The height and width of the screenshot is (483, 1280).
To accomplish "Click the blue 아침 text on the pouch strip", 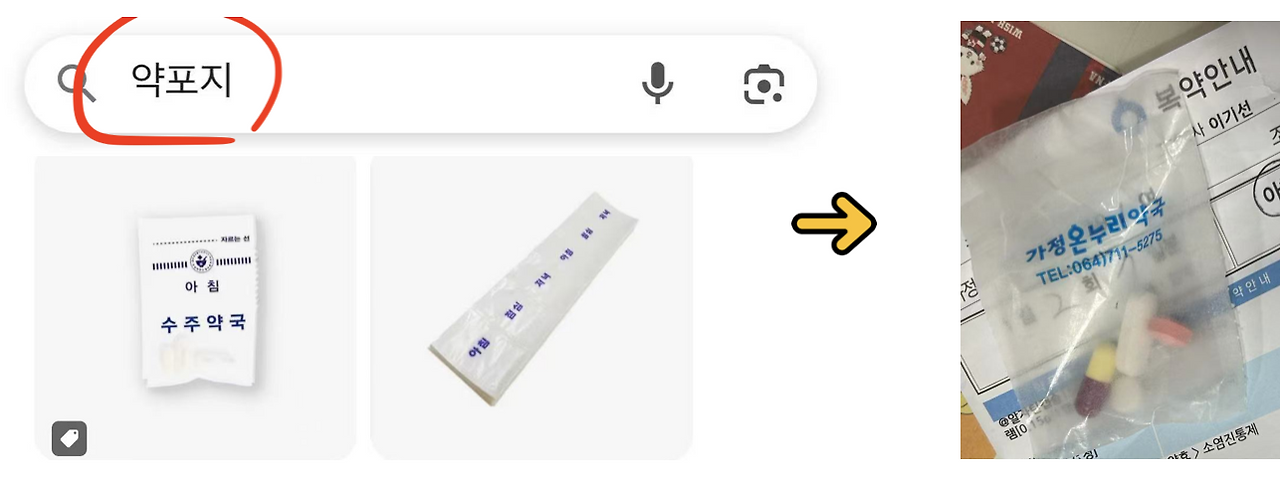I will [477, 346].
